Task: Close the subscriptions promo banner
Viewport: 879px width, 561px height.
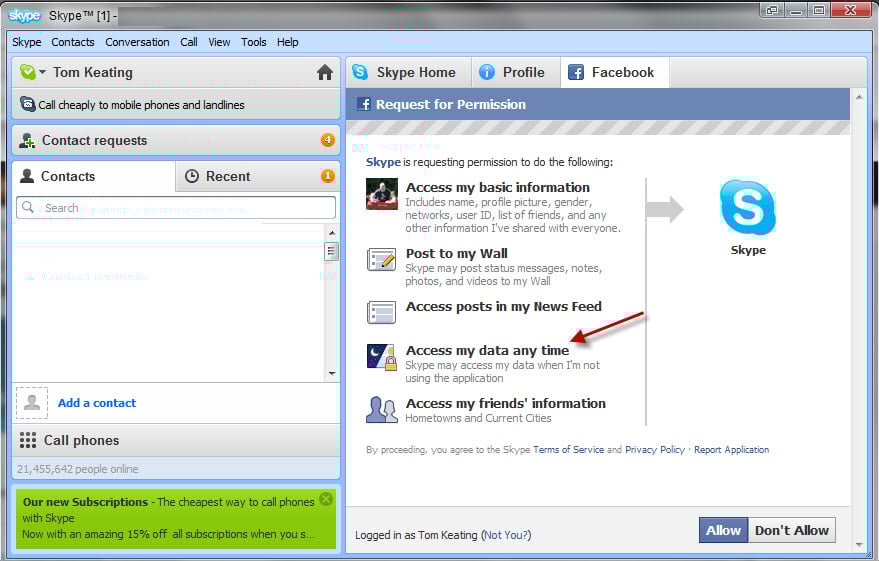Action: [326, 499]
